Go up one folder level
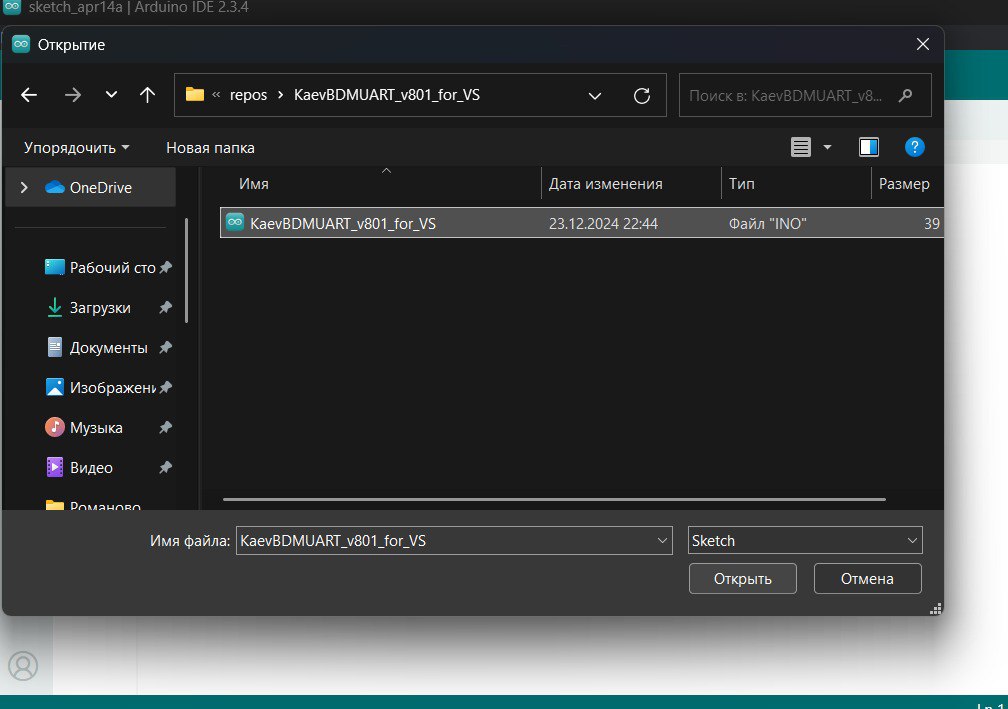This screenshot has height=709, width=1008. (x=147, y=95)
